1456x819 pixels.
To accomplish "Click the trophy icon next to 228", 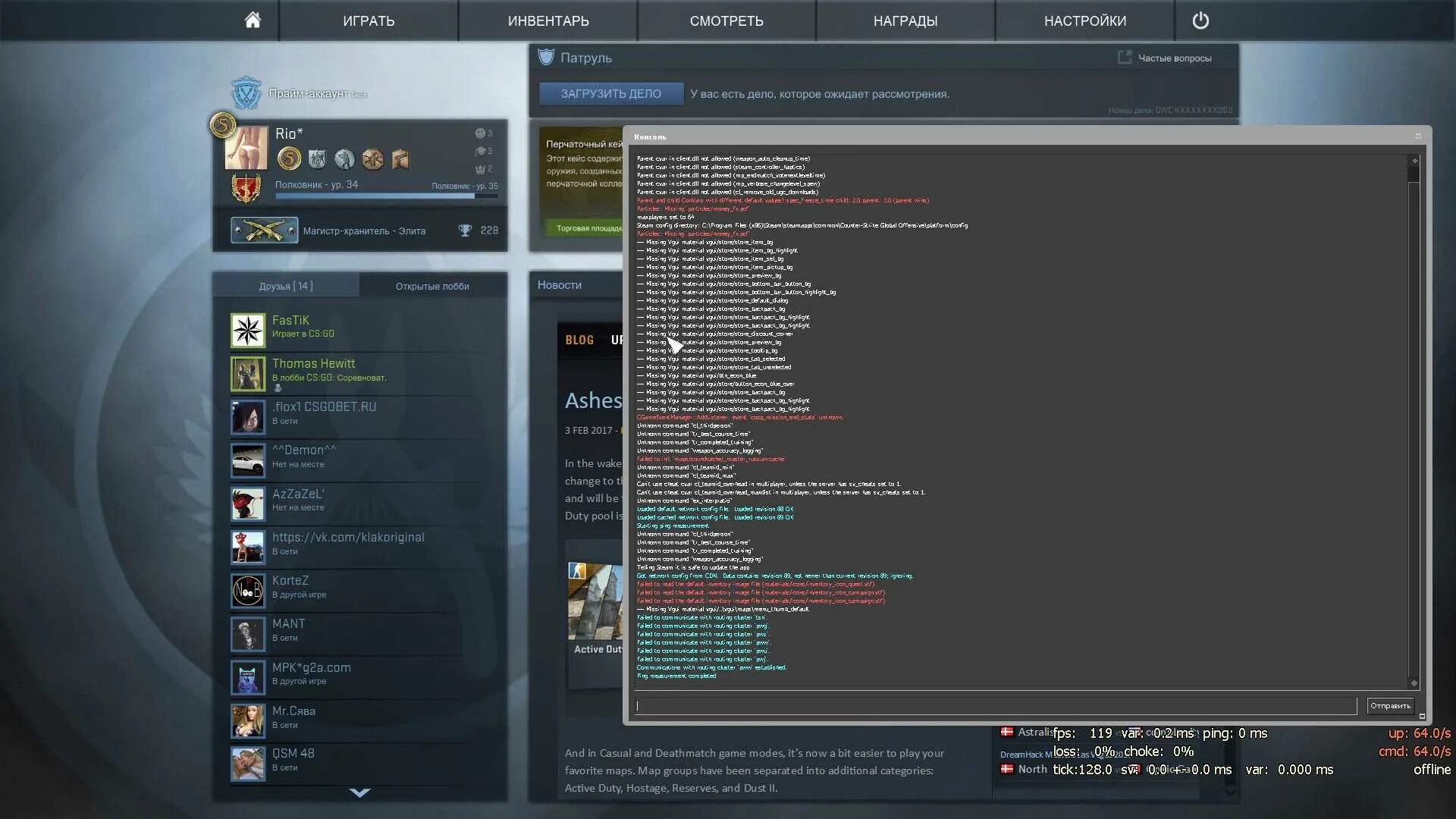I will click(466, 230).
